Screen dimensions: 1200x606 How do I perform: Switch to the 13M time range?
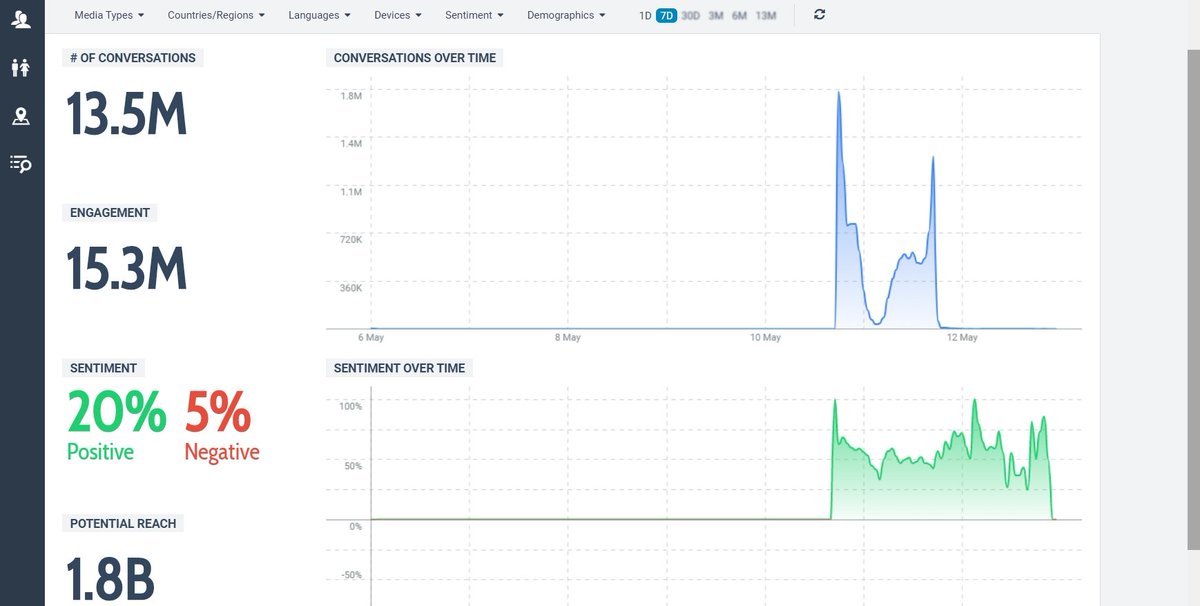tap(765, 15)
